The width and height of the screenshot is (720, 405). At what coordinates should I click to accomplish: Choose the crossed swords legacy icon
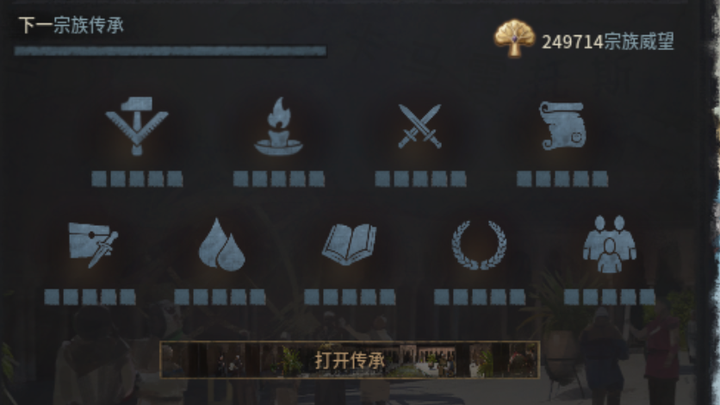click(420, 126)
